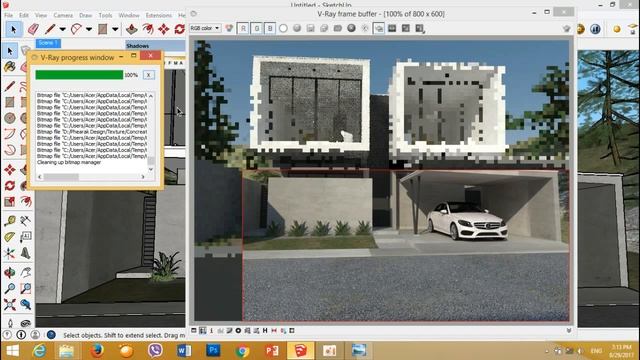640x360 pixels.
Task: Select the Zoom magnifier tool in left toolbar
Action: tap(10, 288)
